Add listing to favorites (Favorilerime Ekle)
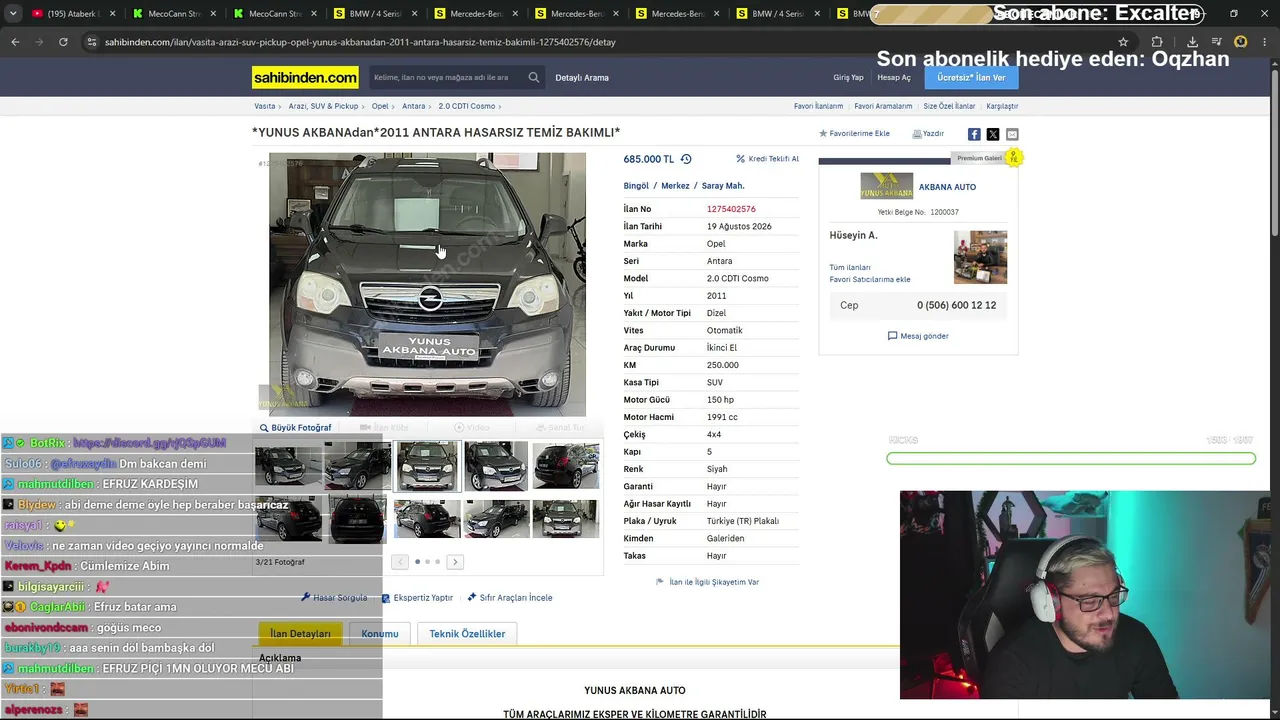 pos(855,133)
